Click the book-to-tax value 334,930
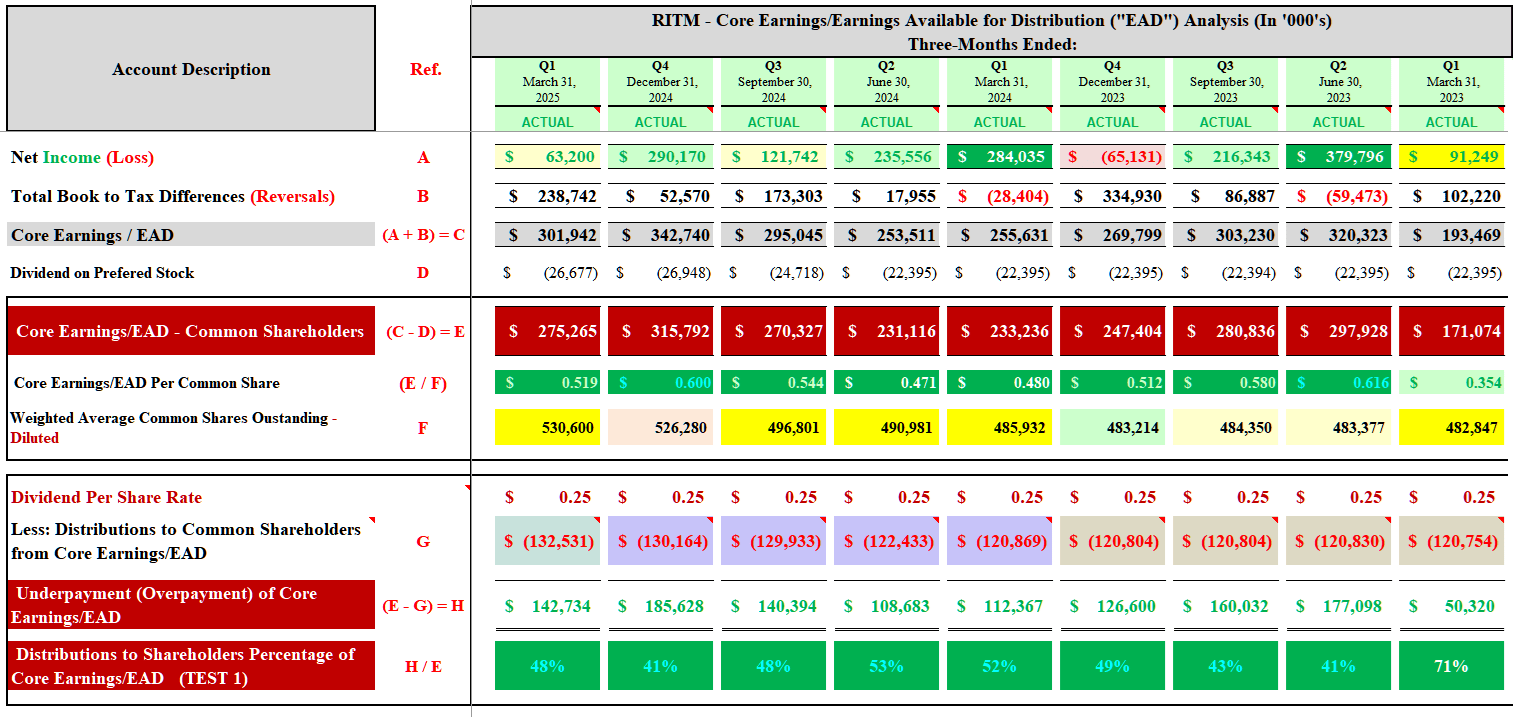Image resolution: width=1516 pixels, height=717 pixels. 1112,196
